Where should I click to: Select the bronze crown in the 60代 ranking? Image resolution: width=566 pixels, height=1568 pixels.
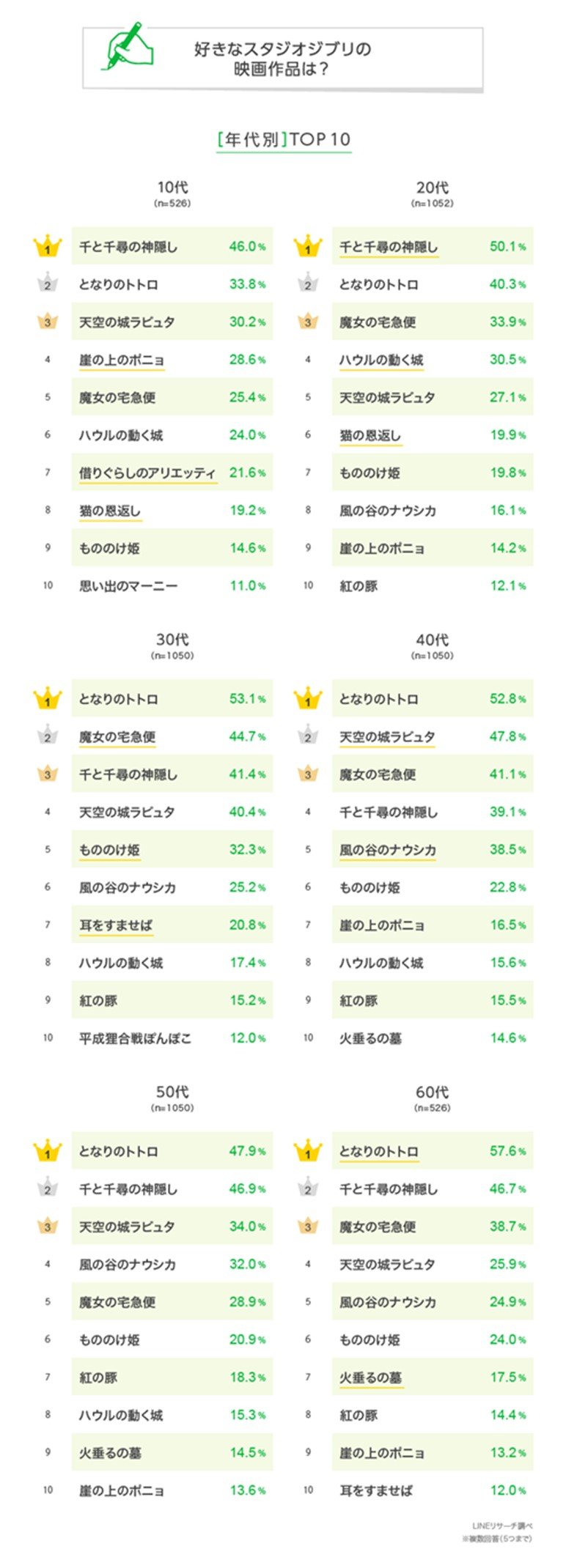coord(308,1227)
